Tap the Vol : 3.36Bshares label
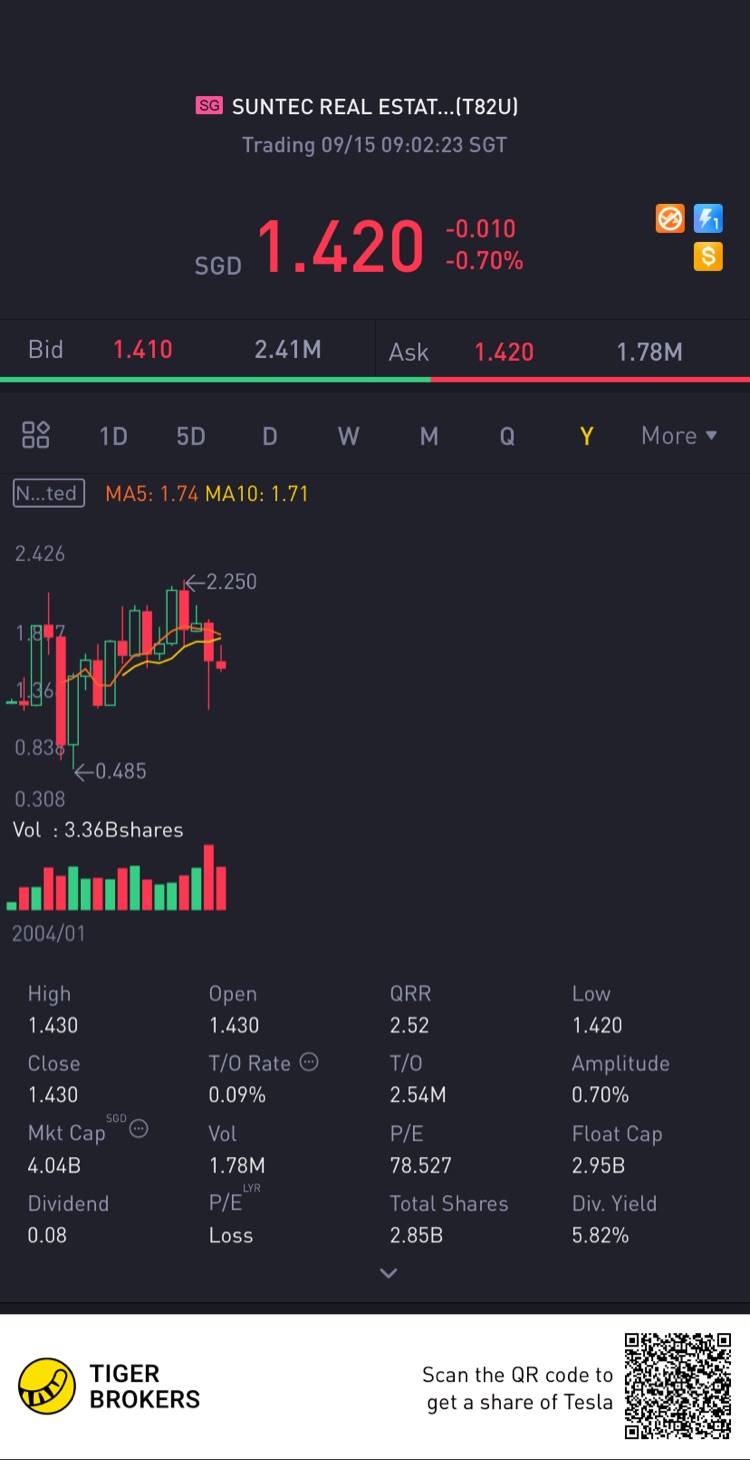This screenshot has height=1460, width=750. pyautogui.click(x=98, y=830)
